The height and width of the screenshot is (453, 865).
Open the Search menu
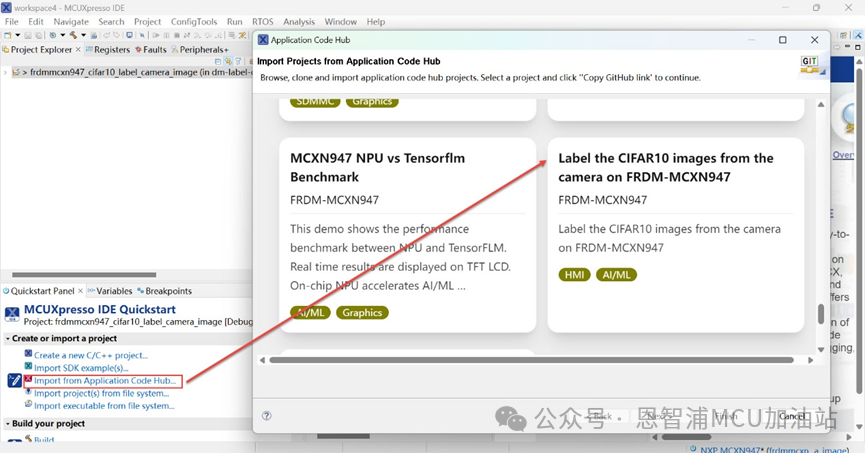[111, 22]
